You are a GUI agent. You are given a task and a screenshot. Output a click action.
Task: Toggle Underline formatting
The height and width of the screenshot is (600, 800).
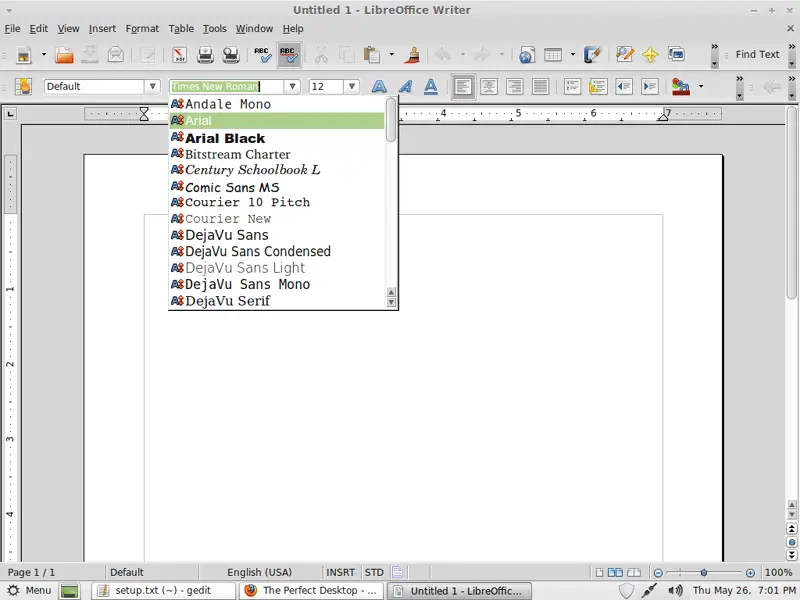point(431,87)
